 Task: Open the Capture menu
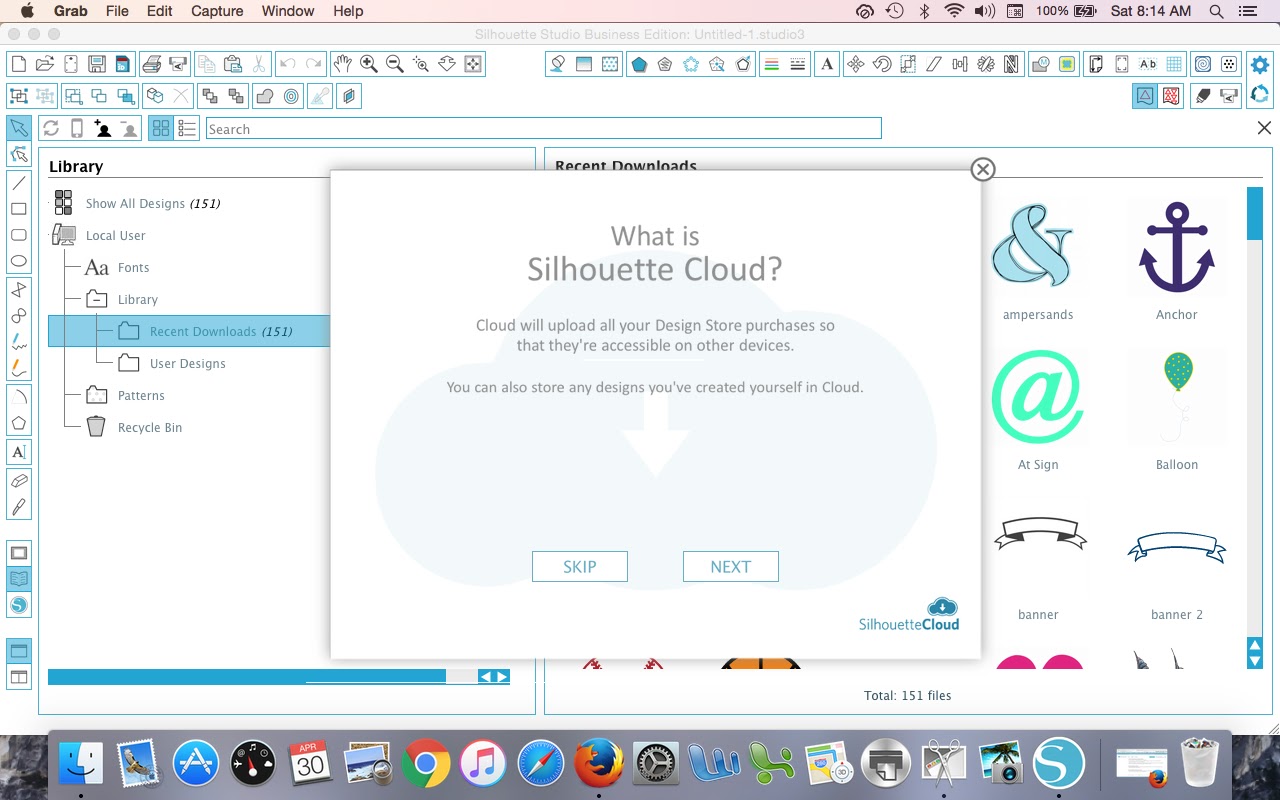point(216,11)
